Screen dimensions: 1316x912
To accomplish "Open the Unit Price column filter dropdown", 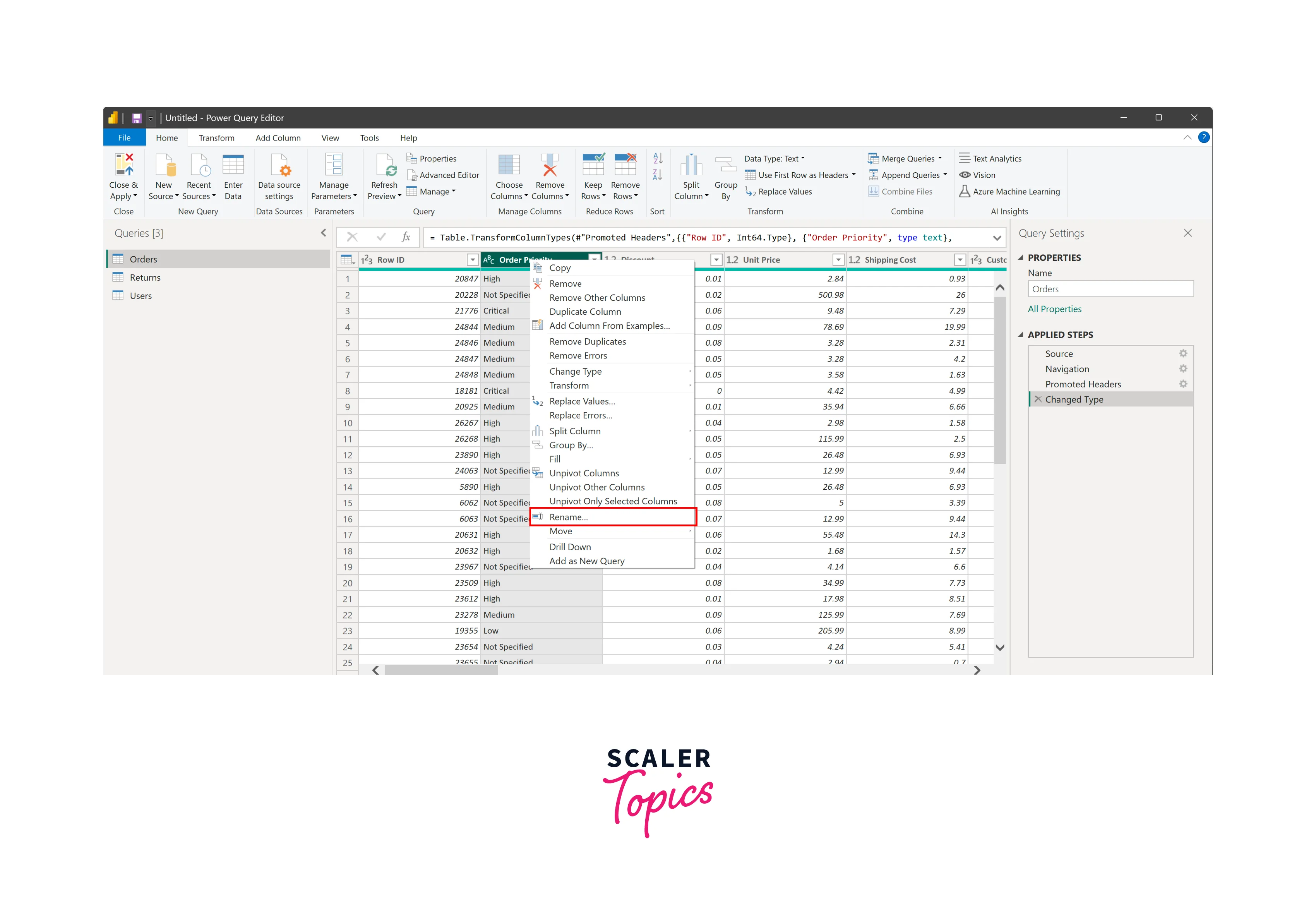I will [838, 260].
